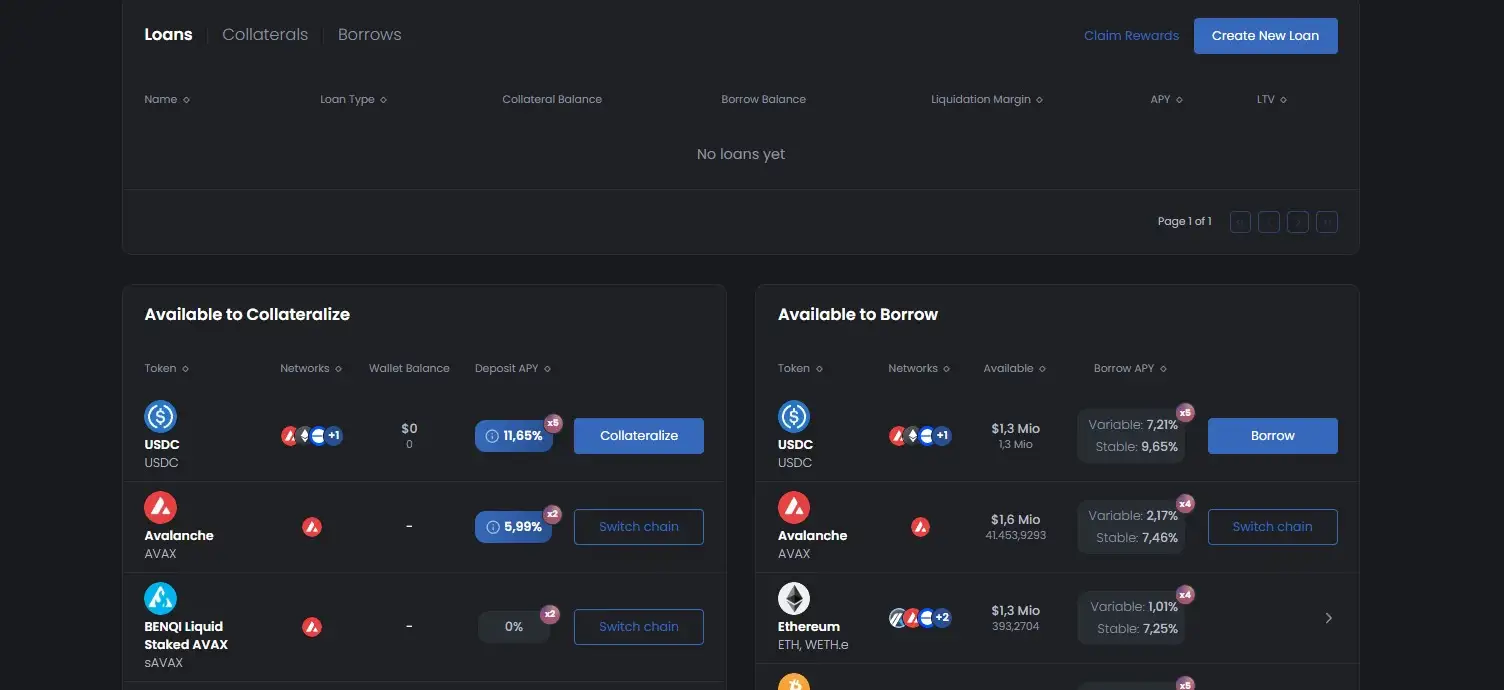
Task: Click the x5 multiplier badge on USDC Borrow APY
Action: tap(1185, 412)
